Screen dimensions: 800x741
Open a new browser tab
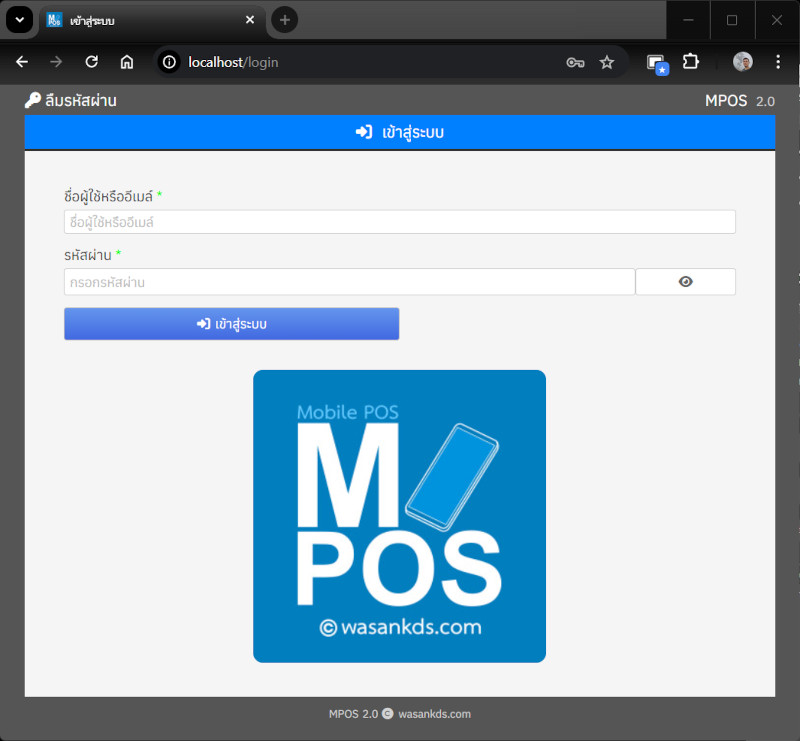point(285,20)
